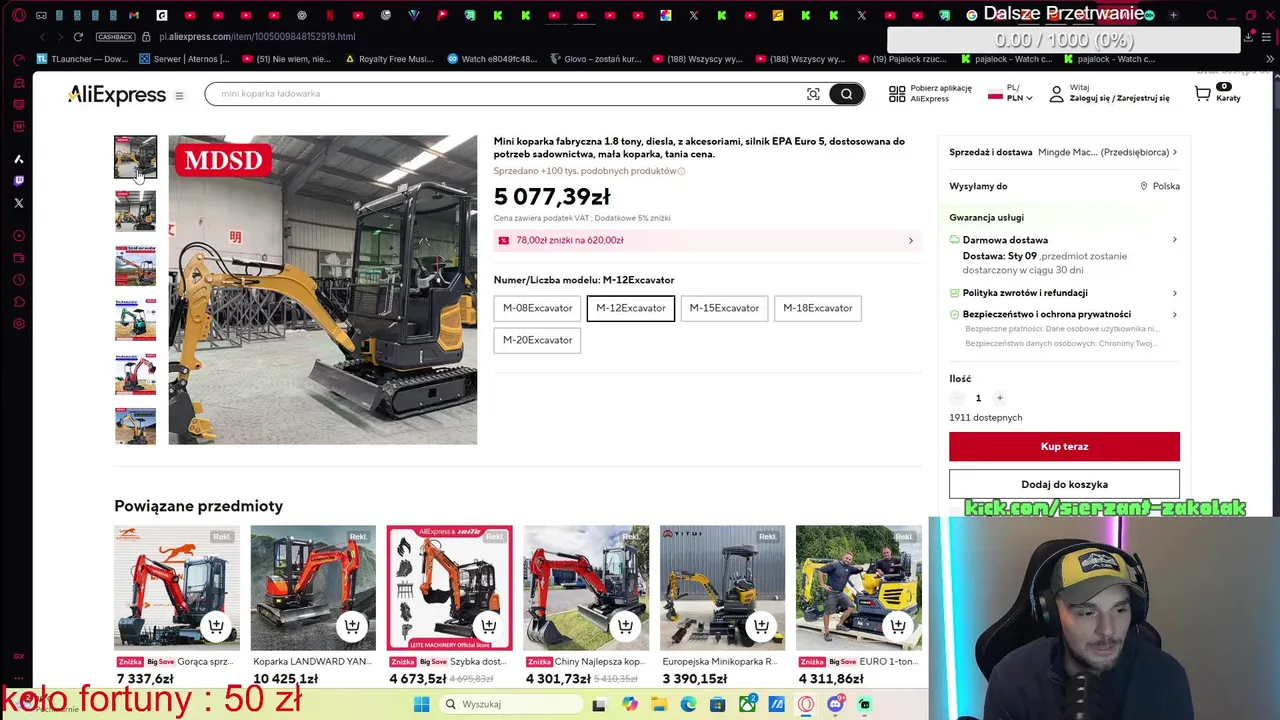Open (19) Pajalock rzuc... bookmark
The width and height of the screenshot is (1280, 720).
(903, 59)
